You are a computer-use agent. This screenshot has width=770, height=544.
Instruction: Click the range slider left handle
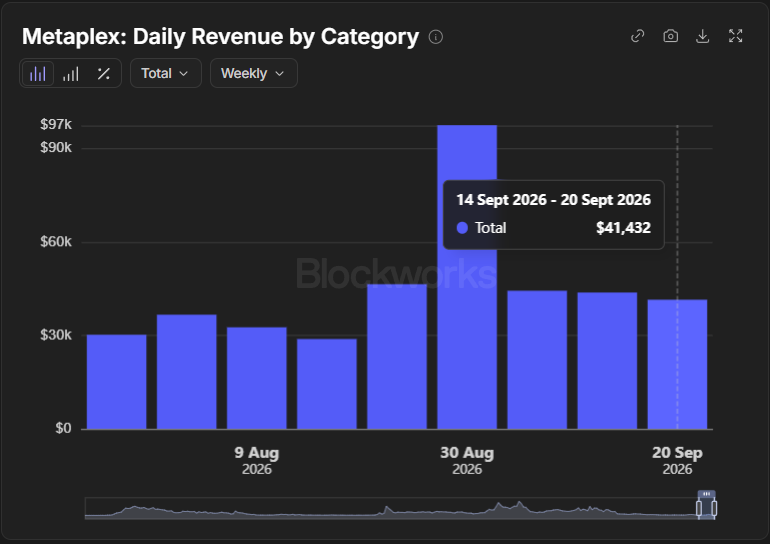[x=699, y=508]
